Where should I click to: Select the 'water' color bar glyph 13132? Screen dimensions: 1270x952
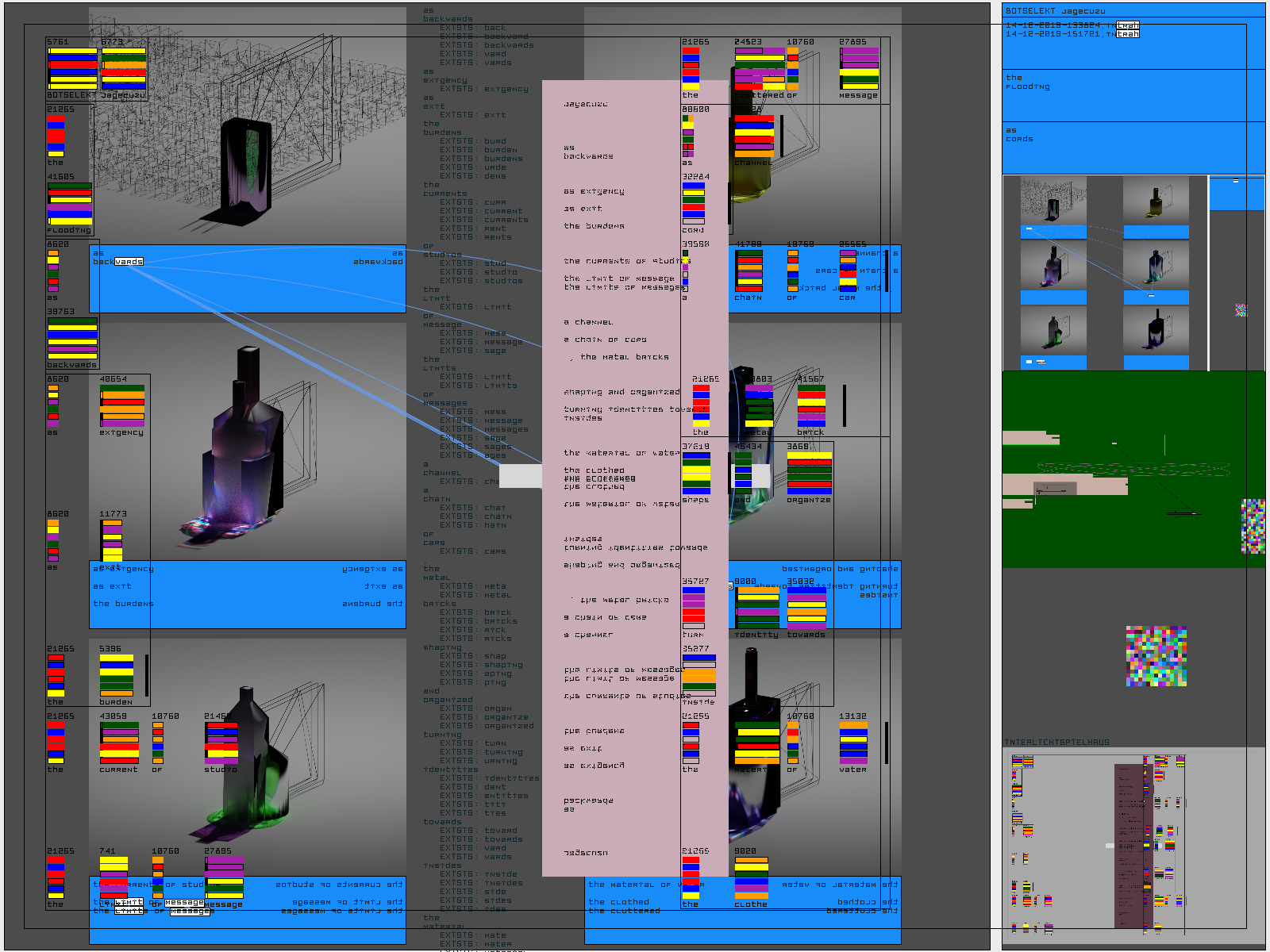coord(853,743)
